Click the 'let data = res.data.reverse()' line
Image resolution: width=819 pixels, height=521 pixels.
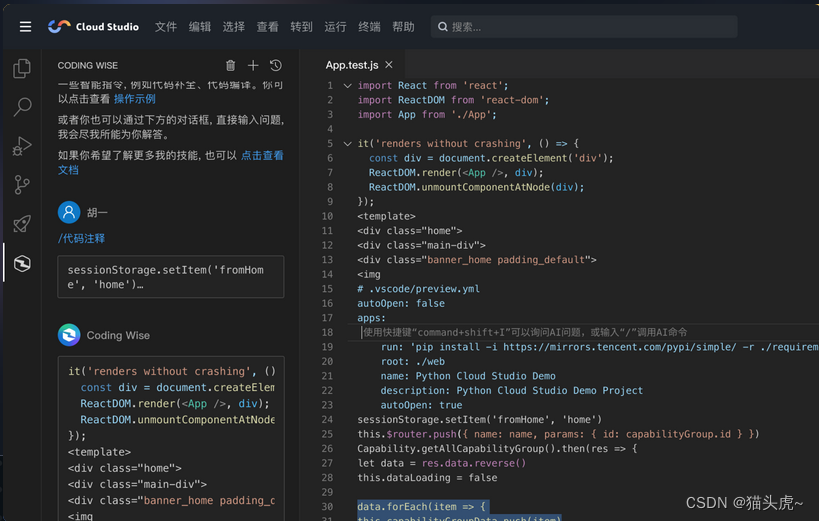coord(442,463)
